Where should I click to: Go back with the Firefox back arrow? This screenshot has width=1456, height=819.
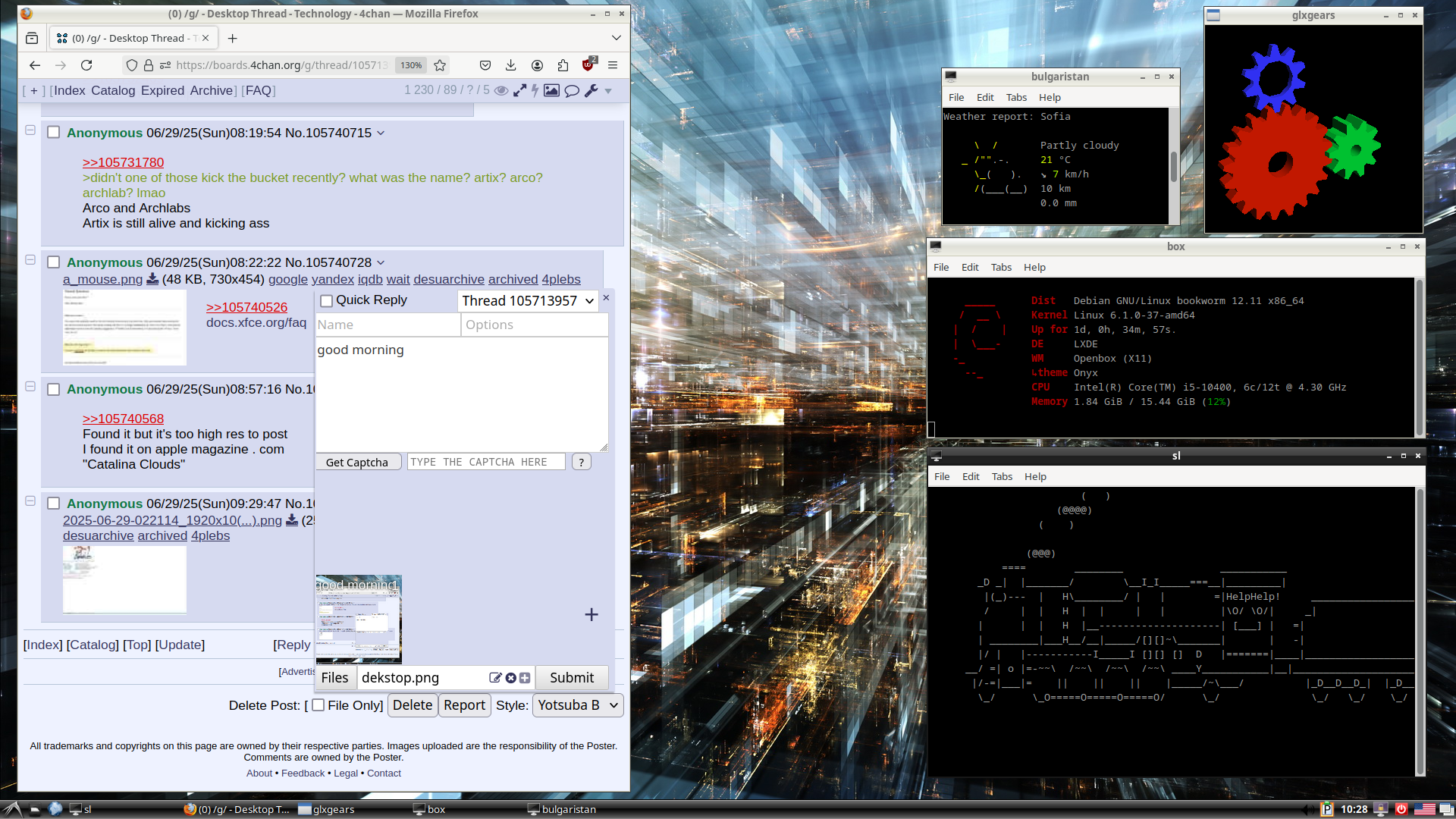click(35, 65)
